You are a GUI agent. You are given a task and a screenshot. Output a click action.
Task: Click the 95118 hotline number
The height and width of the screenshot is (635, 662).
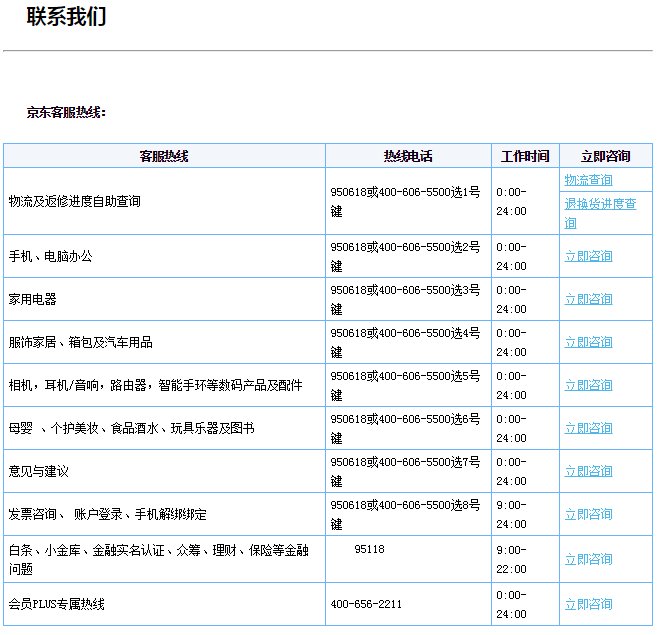[369, 549]
